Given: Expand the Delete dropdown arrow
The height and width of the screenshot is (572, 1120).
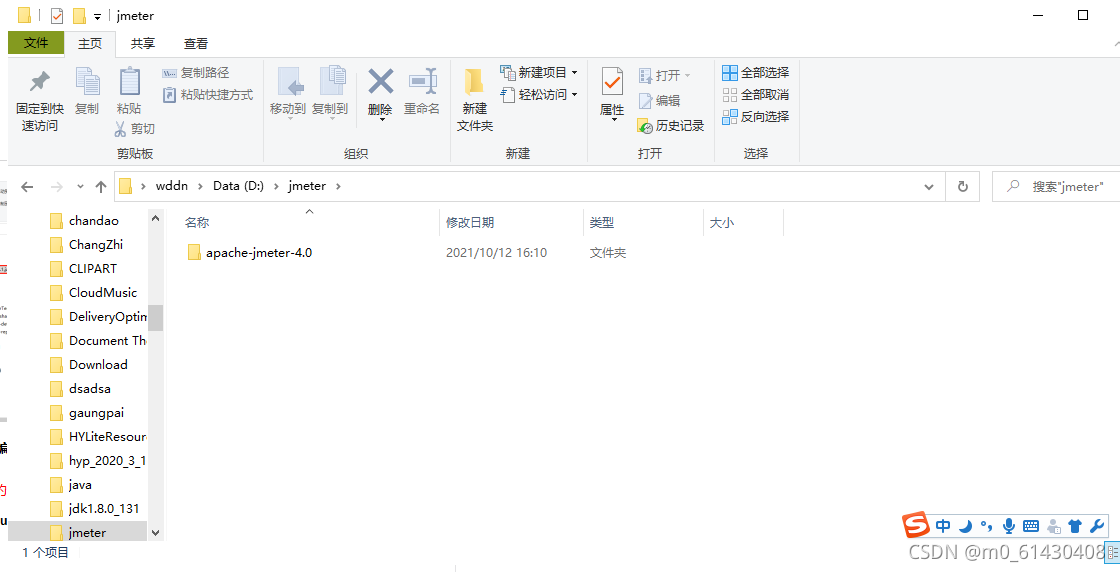Looking at the screenshot, I should pos(381,119).
